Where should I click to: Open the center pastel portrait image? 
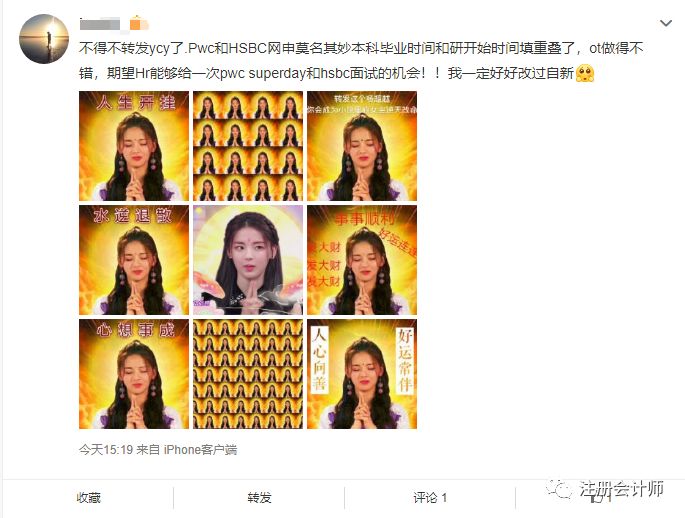pyautogui.click(x=248, y=260)
